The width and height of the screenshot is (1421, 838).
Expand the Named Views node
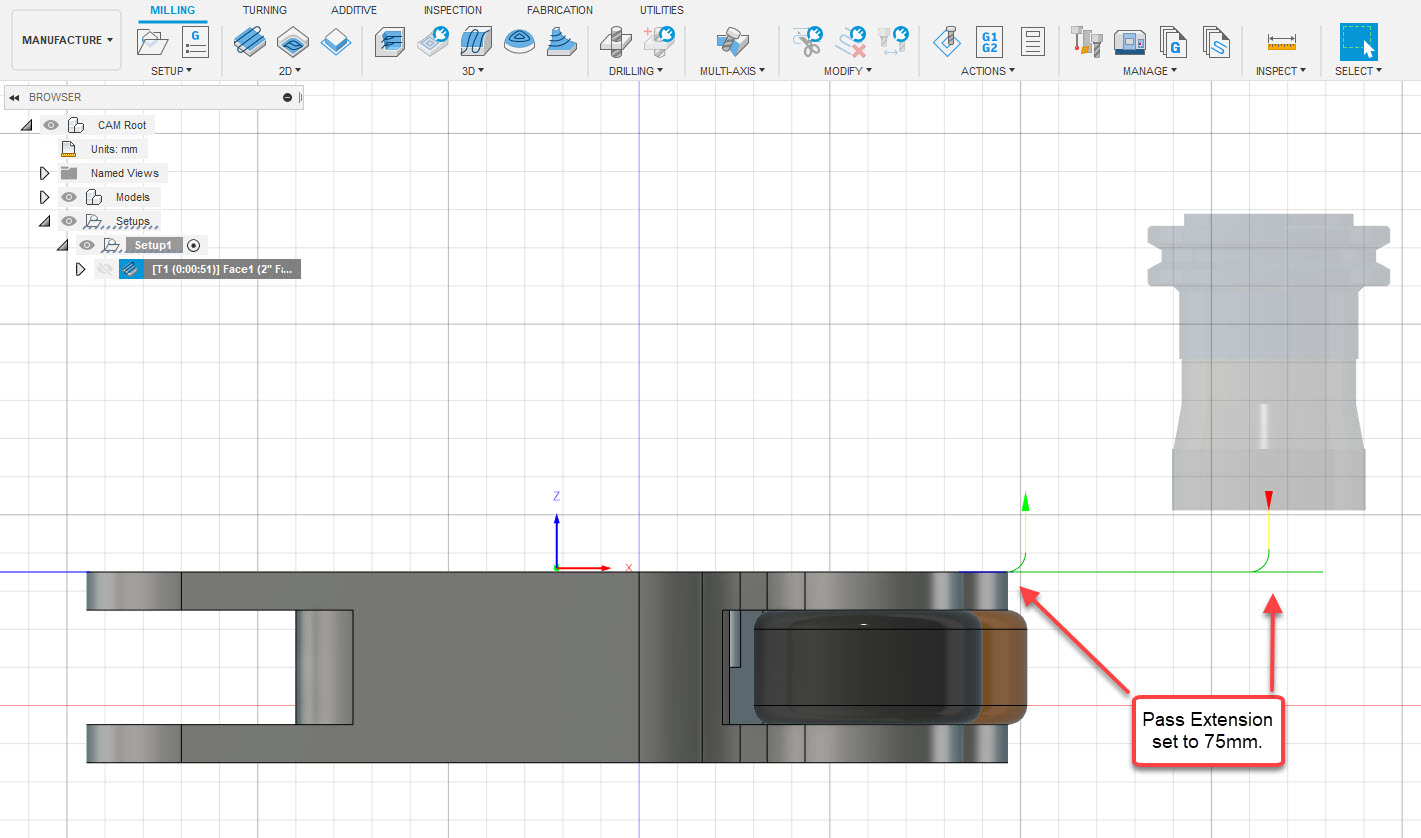(44, 172)
